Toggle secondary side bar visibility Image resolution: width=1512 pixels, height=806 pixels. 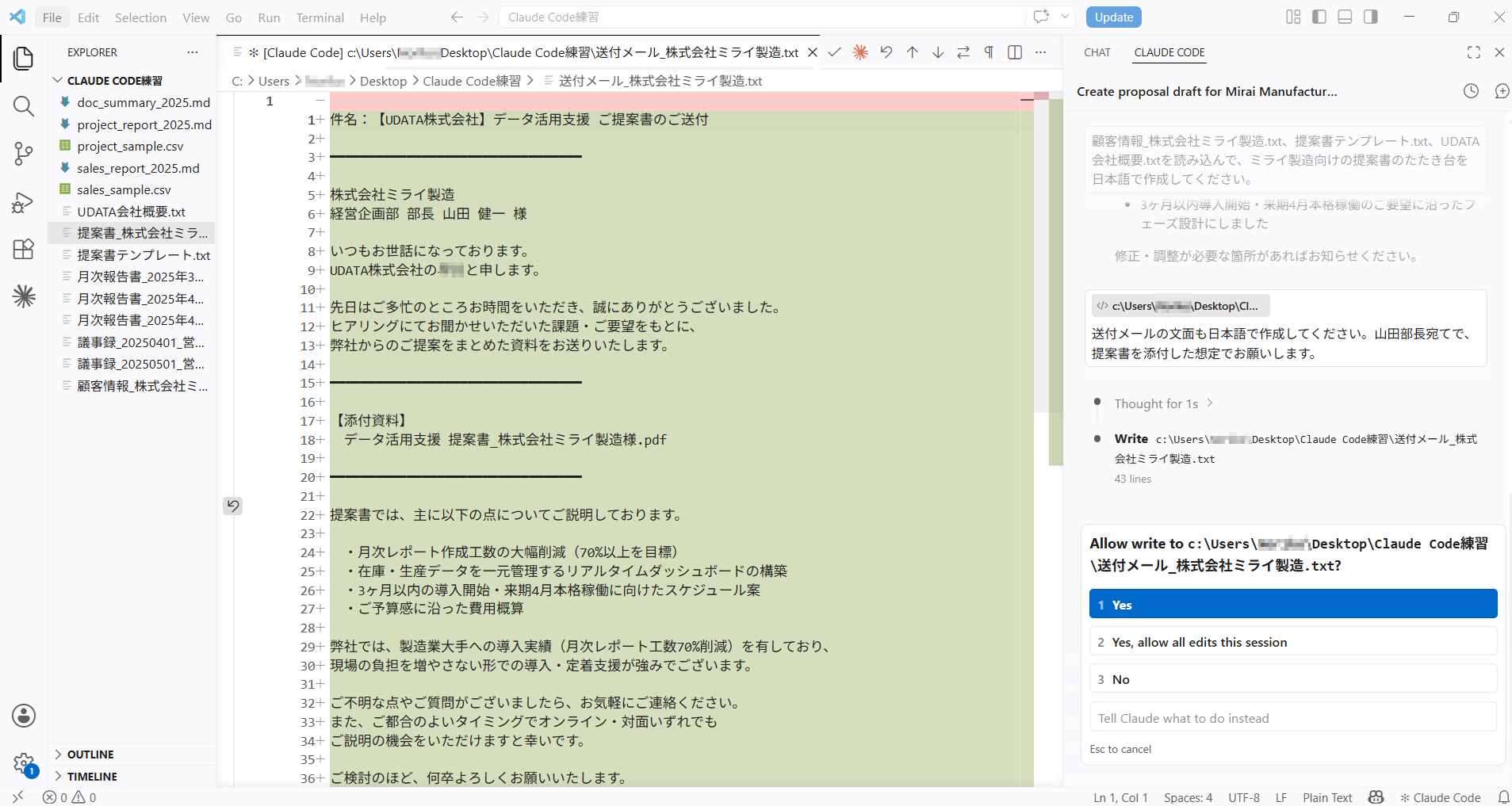point(1371,17)
